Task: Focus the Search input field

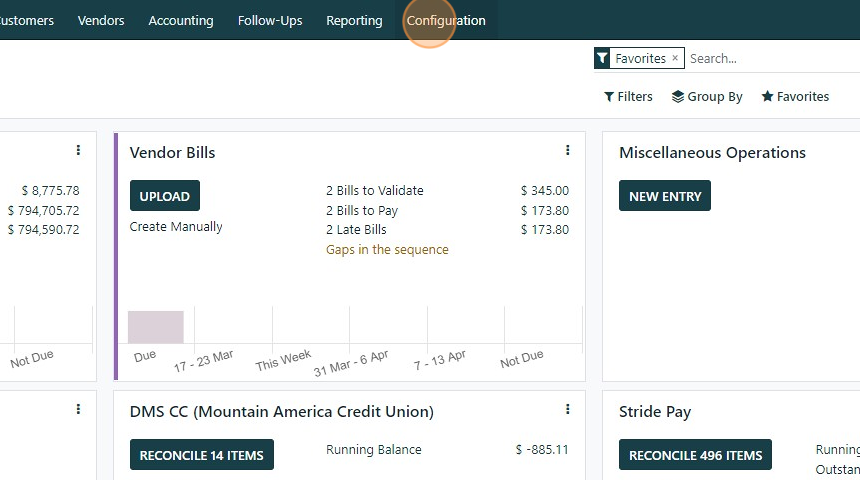Action: pos(770,58)
